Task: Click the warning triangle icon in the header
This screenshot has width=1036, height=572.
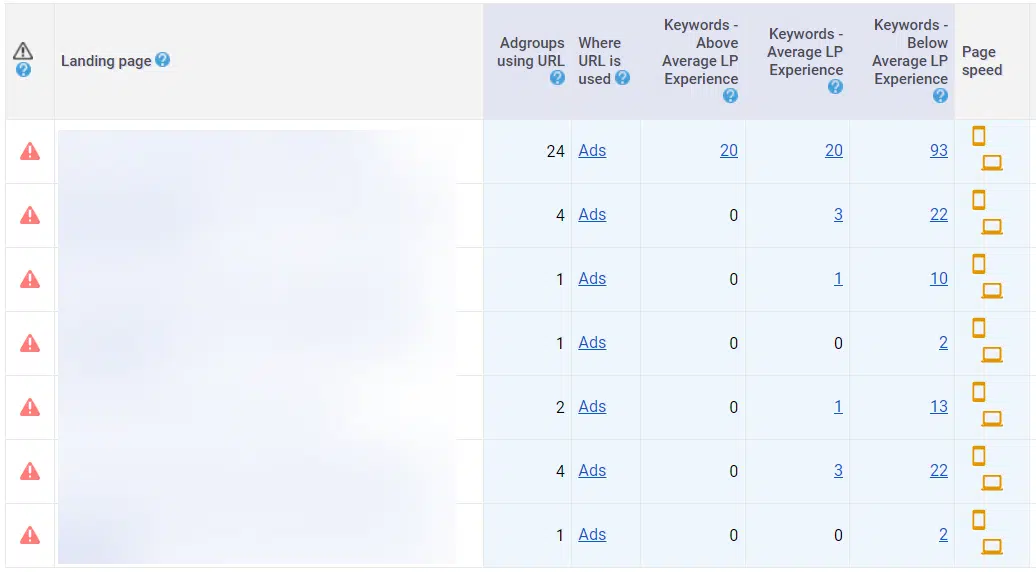Action: click(23, 51)
